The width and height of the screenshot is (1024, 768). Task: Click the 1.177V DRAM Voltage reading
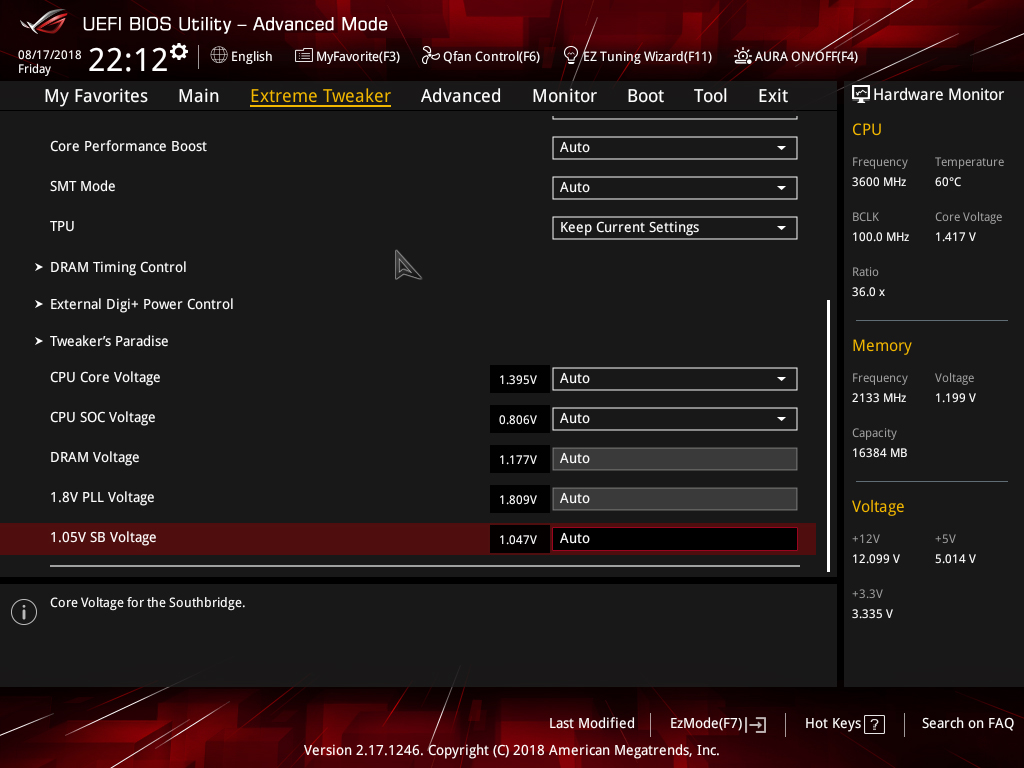pyautogui.click(x=519, y=459)
